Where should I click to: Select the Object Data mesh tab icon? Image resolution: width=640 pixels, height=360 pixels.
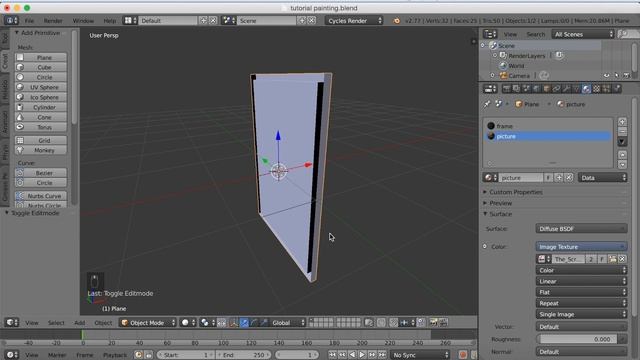coord(576,89)
